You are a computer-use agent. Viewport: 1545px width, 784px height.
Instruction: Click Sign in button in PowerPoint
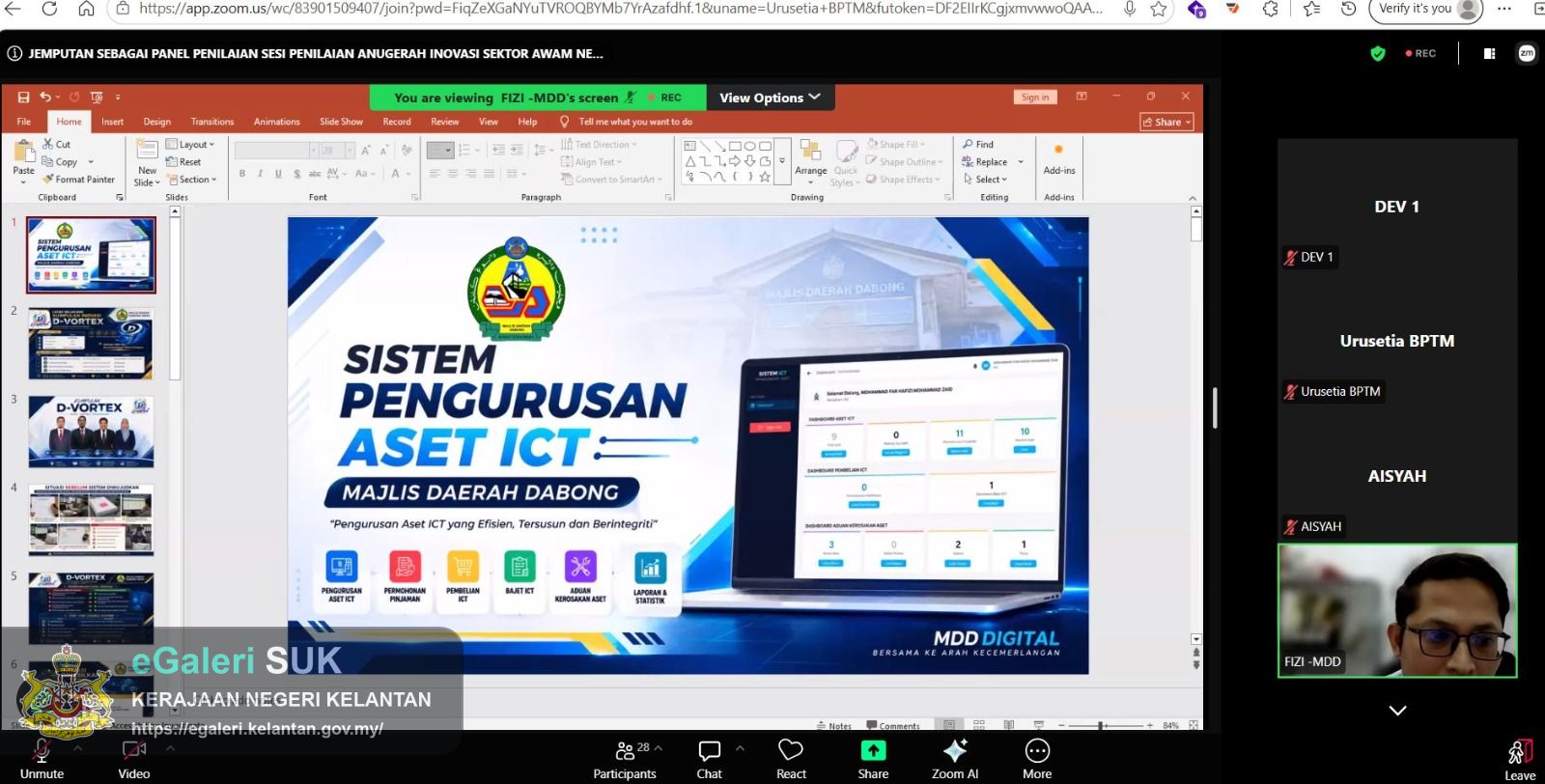click(1035, 98)
